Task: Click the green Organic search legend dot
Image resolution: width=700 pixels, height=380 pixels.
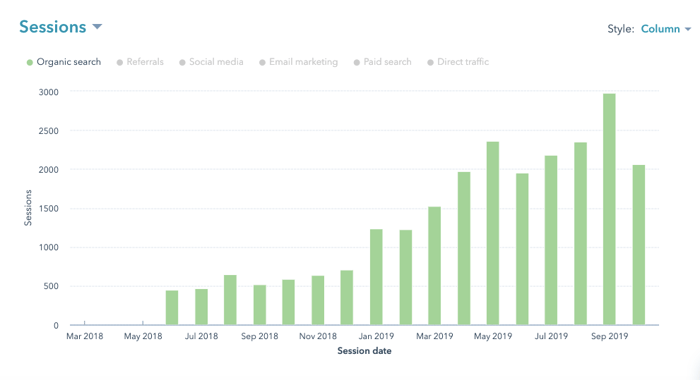Action: [x=30, y=63]
